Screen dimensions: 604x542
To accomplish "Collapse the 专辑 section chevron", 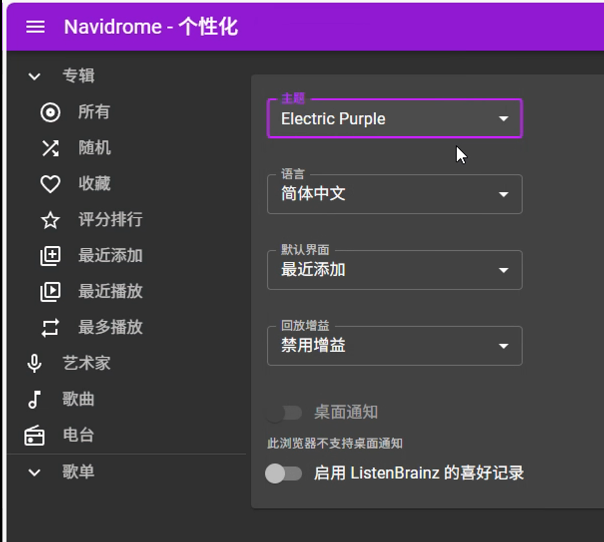I will (x=34, y=76).
